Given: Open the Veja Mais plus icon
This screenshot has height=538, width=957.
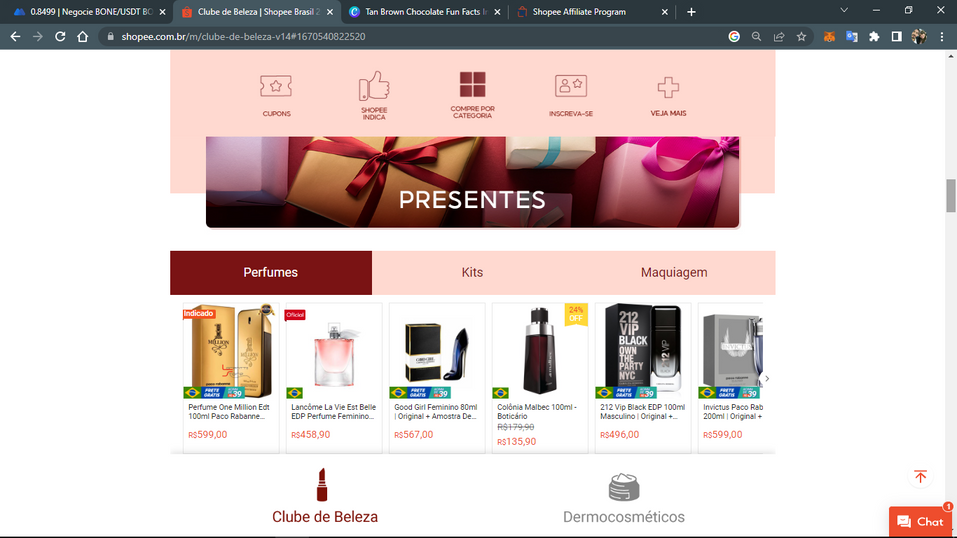Looking at the screenshot, I should point(668,88).
